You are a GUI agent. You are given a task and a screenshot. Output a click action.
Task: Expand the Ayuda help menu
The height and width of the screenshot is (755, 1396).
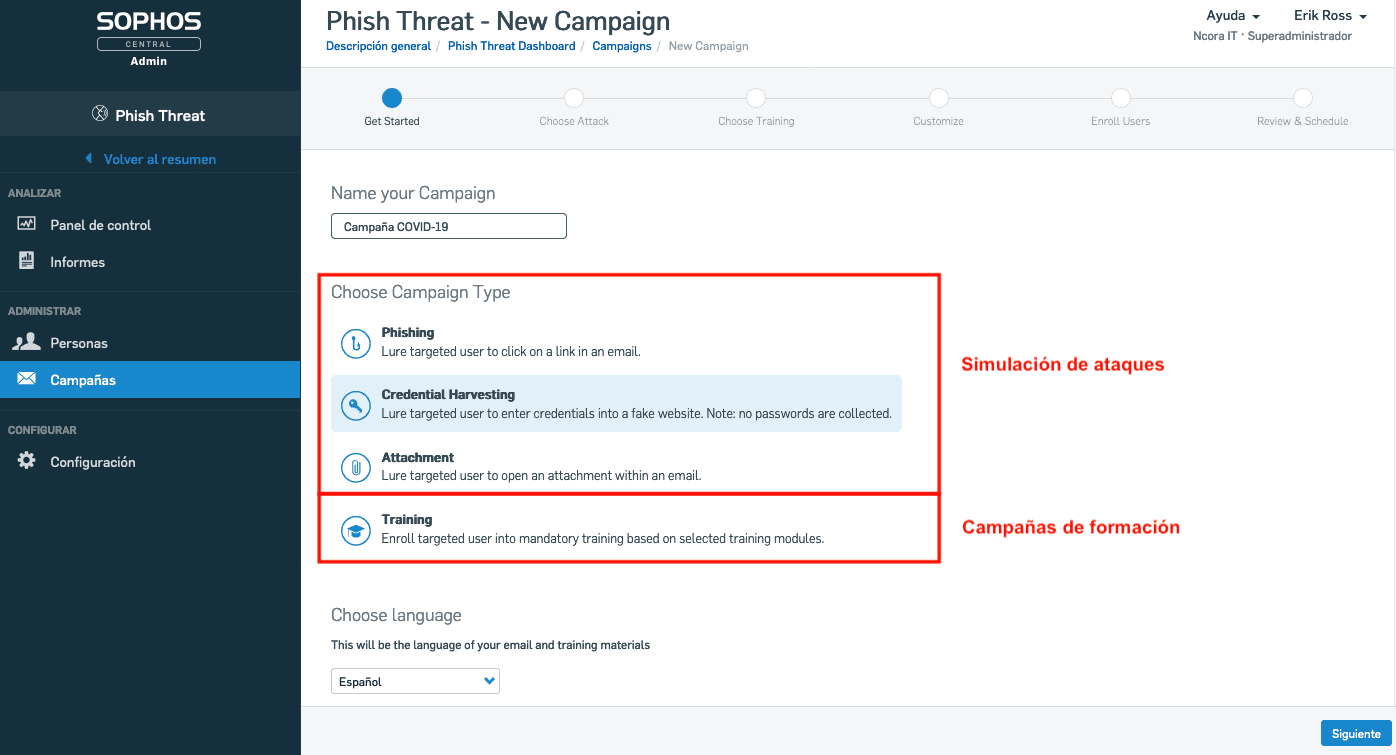click(1232, 16)
